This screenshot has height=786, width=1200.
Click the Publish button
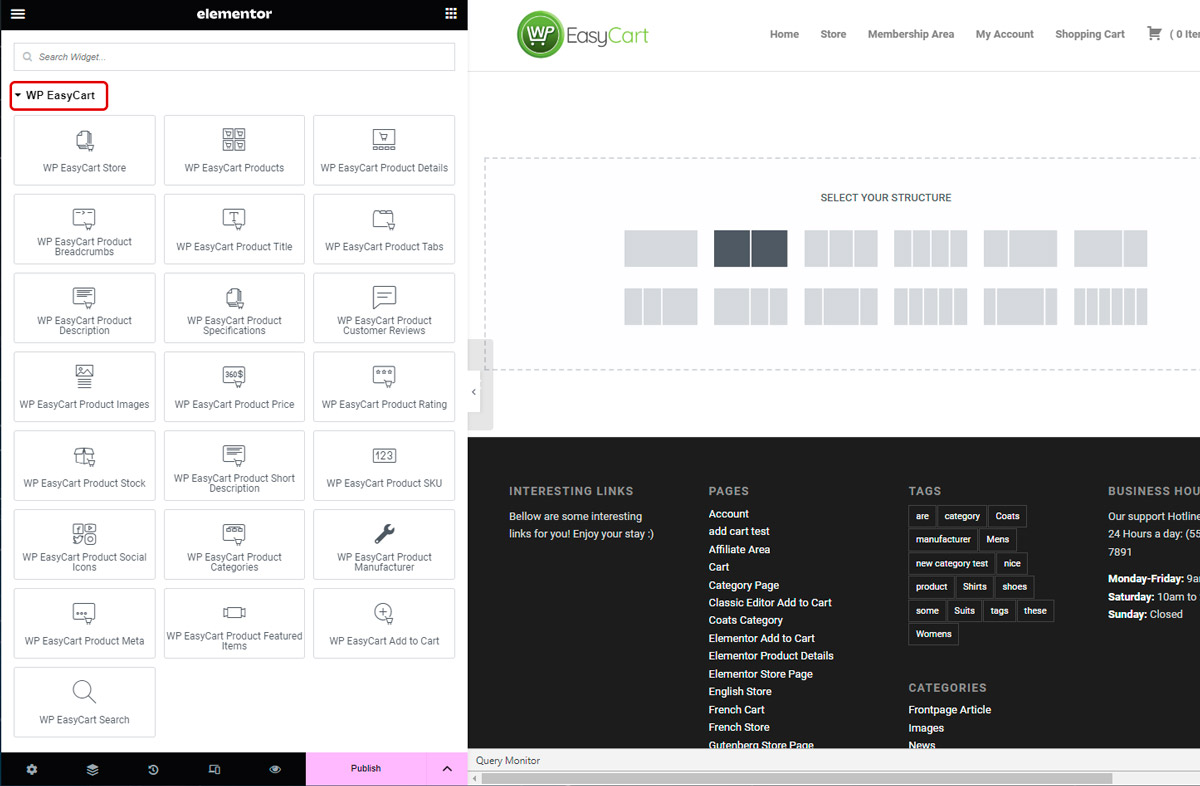click(x=366, y=769)
